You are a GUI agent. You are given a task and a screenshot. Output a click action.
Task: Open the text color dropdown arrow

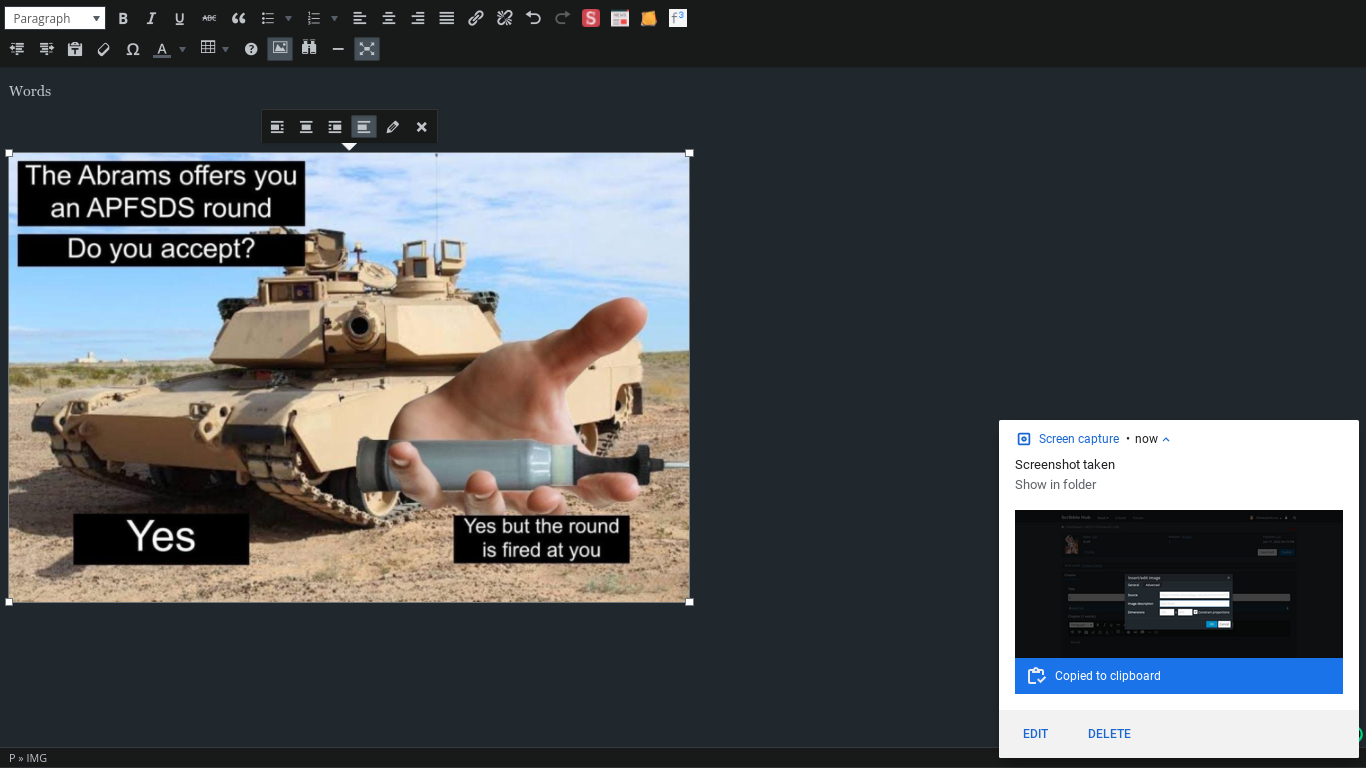point(181,48)
